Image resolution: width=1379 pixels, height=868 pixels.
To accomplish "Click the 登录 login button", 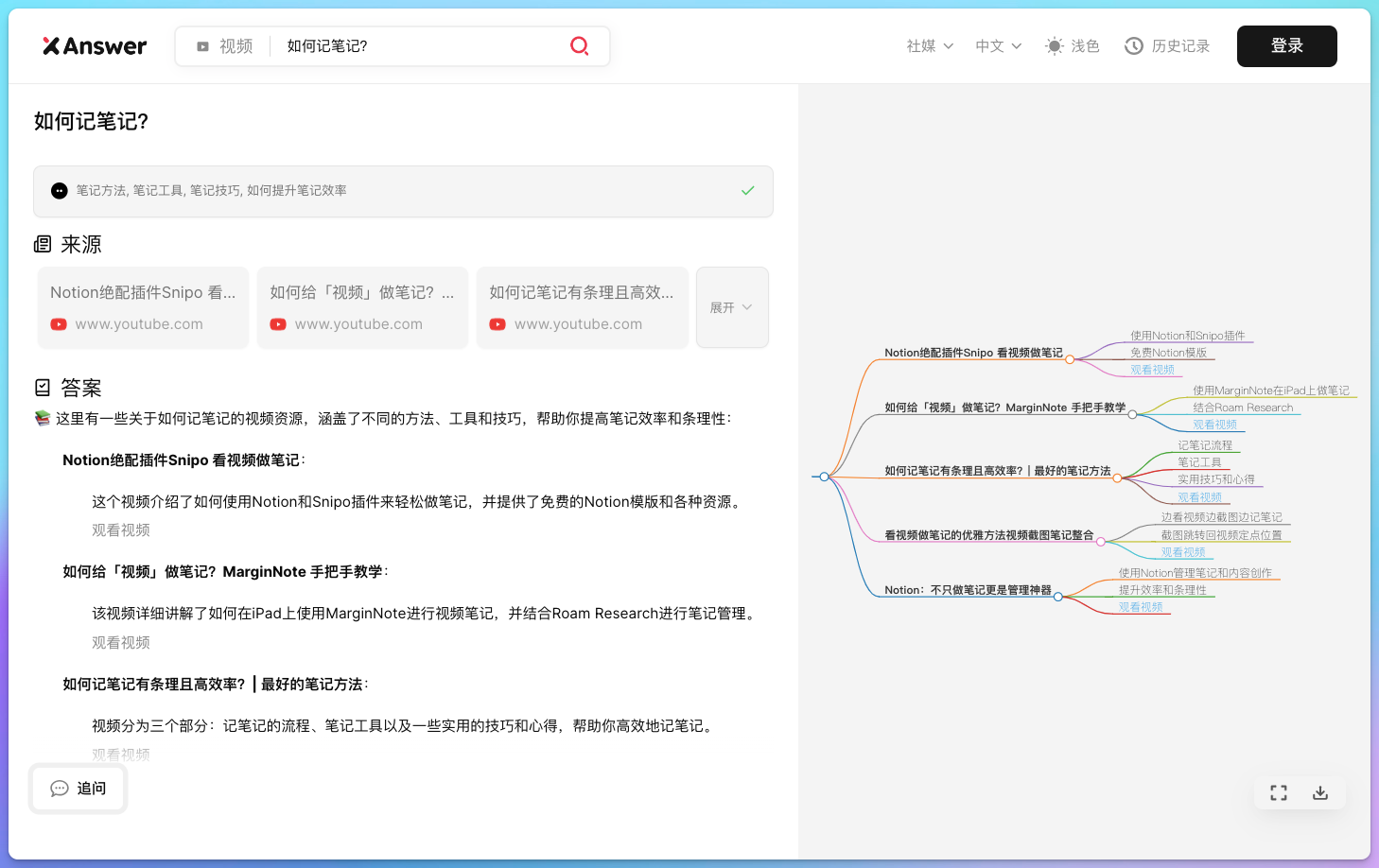I will [x=1286, y=46].
